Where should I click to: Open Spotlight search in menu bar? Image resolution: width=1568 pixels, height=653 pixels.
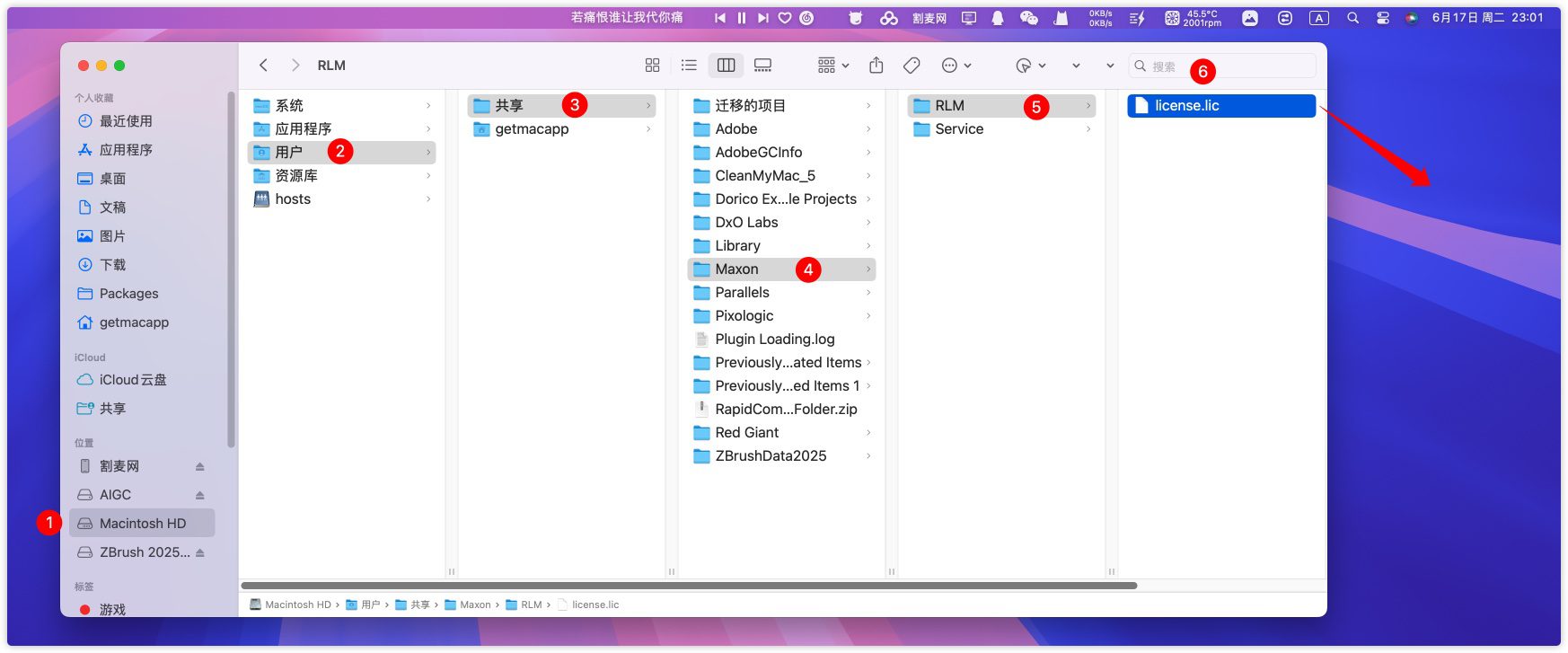coord(1352,18)
